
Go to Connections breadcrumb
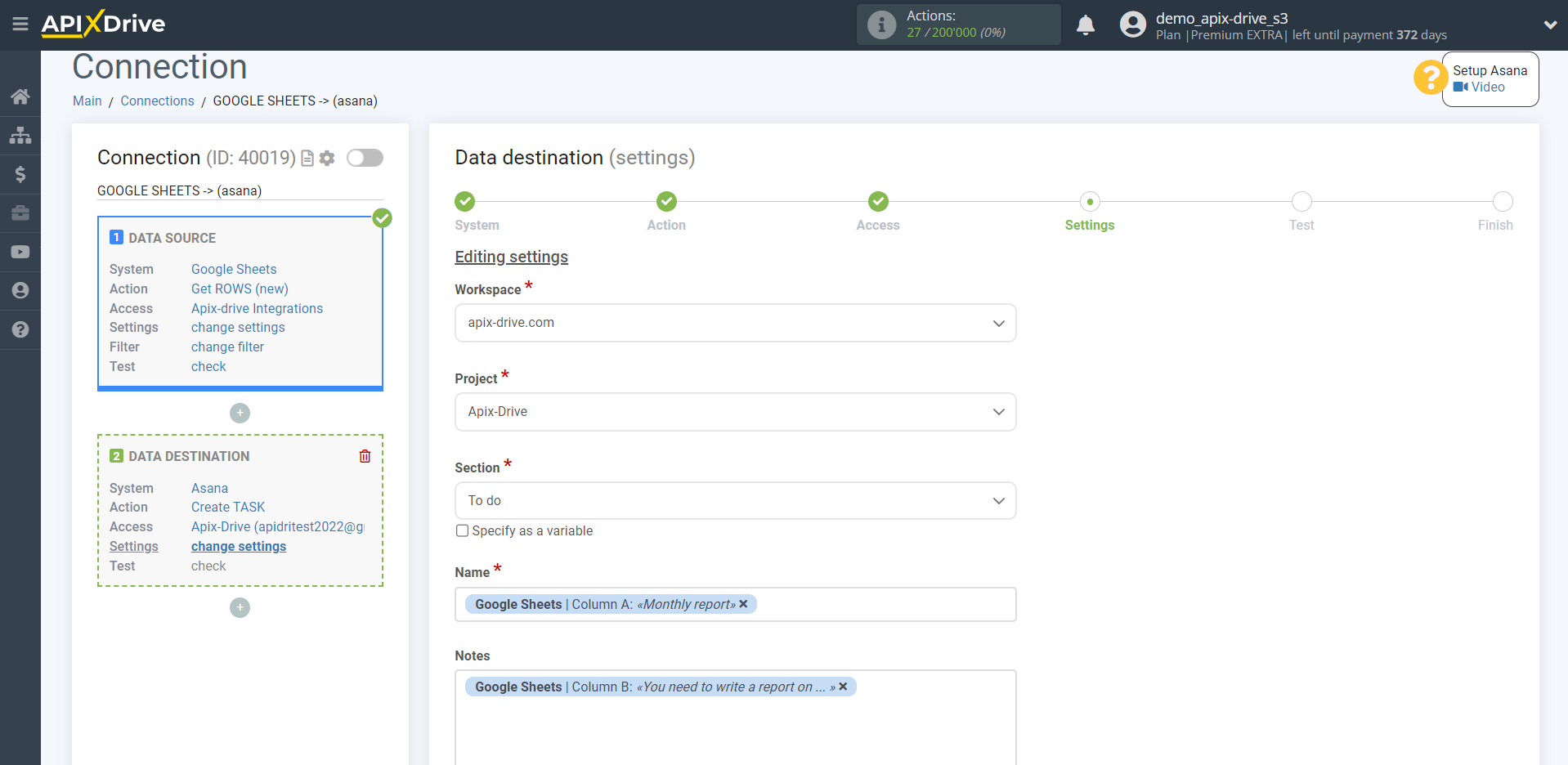(x=157, y=101)
